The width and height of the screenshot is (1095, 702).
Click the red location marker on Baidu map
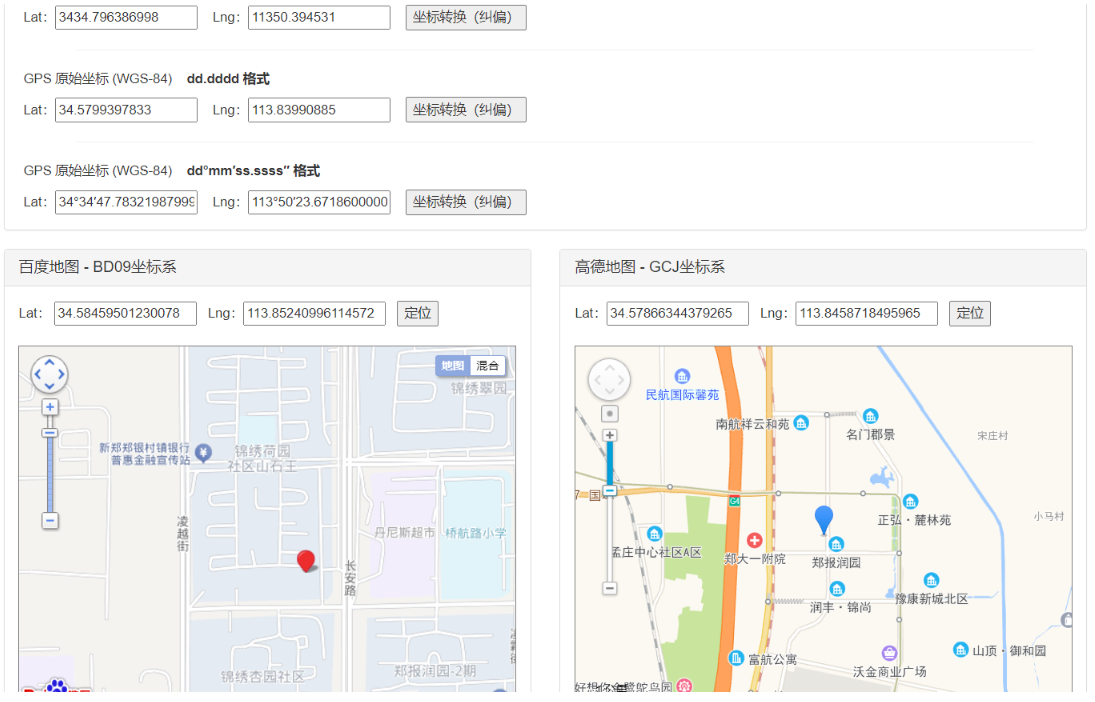(306, 560)
